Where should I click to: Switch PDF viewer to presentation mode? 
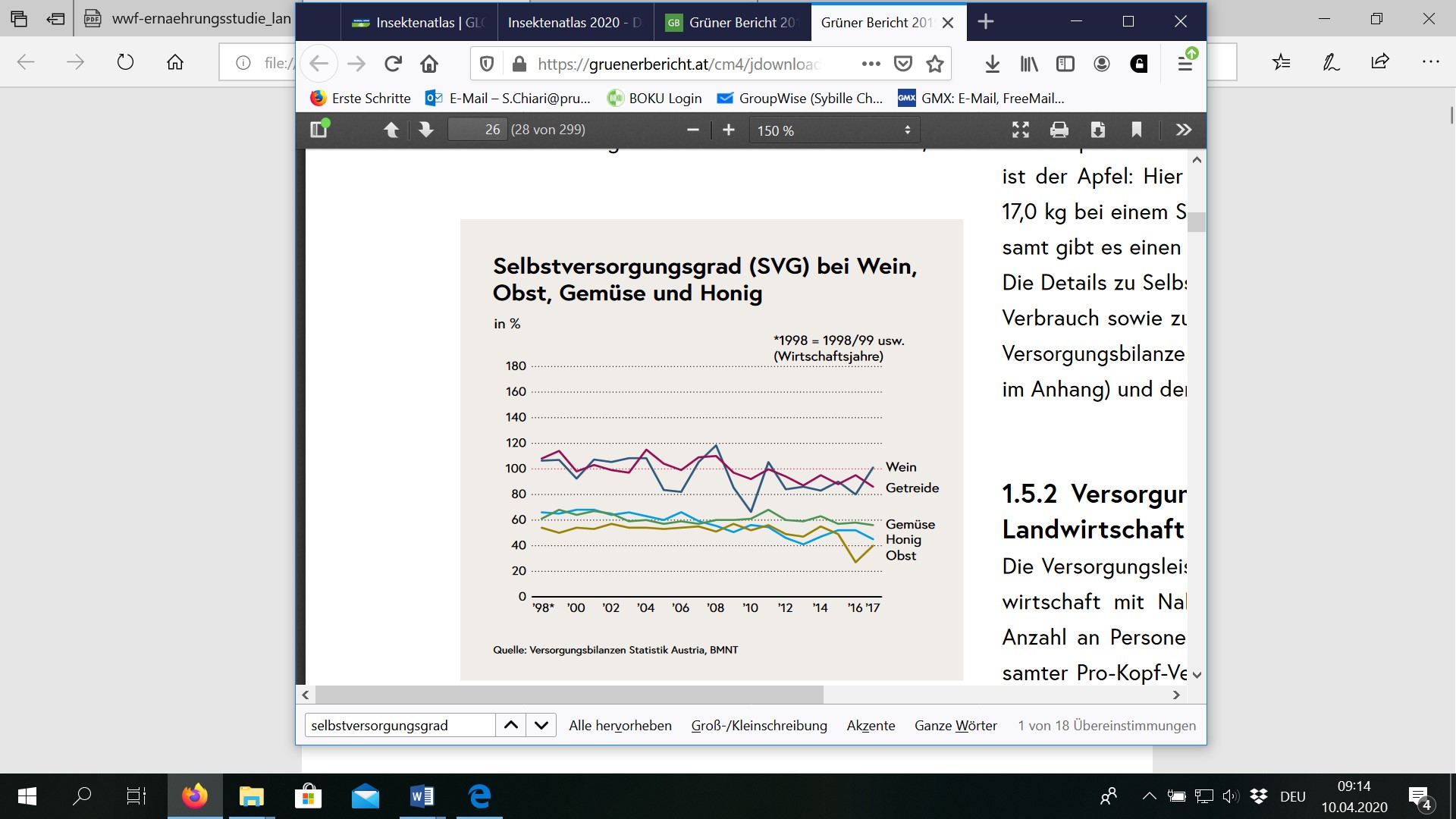1021,130
